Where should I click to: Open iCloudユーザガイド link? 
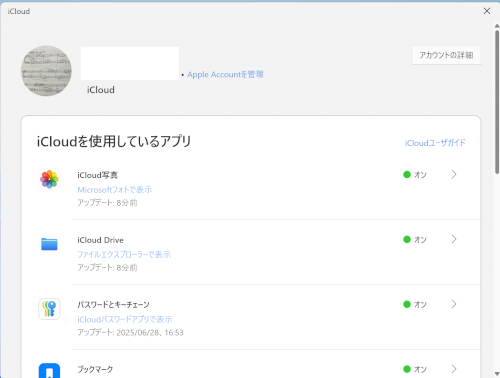tap(435, 143)
